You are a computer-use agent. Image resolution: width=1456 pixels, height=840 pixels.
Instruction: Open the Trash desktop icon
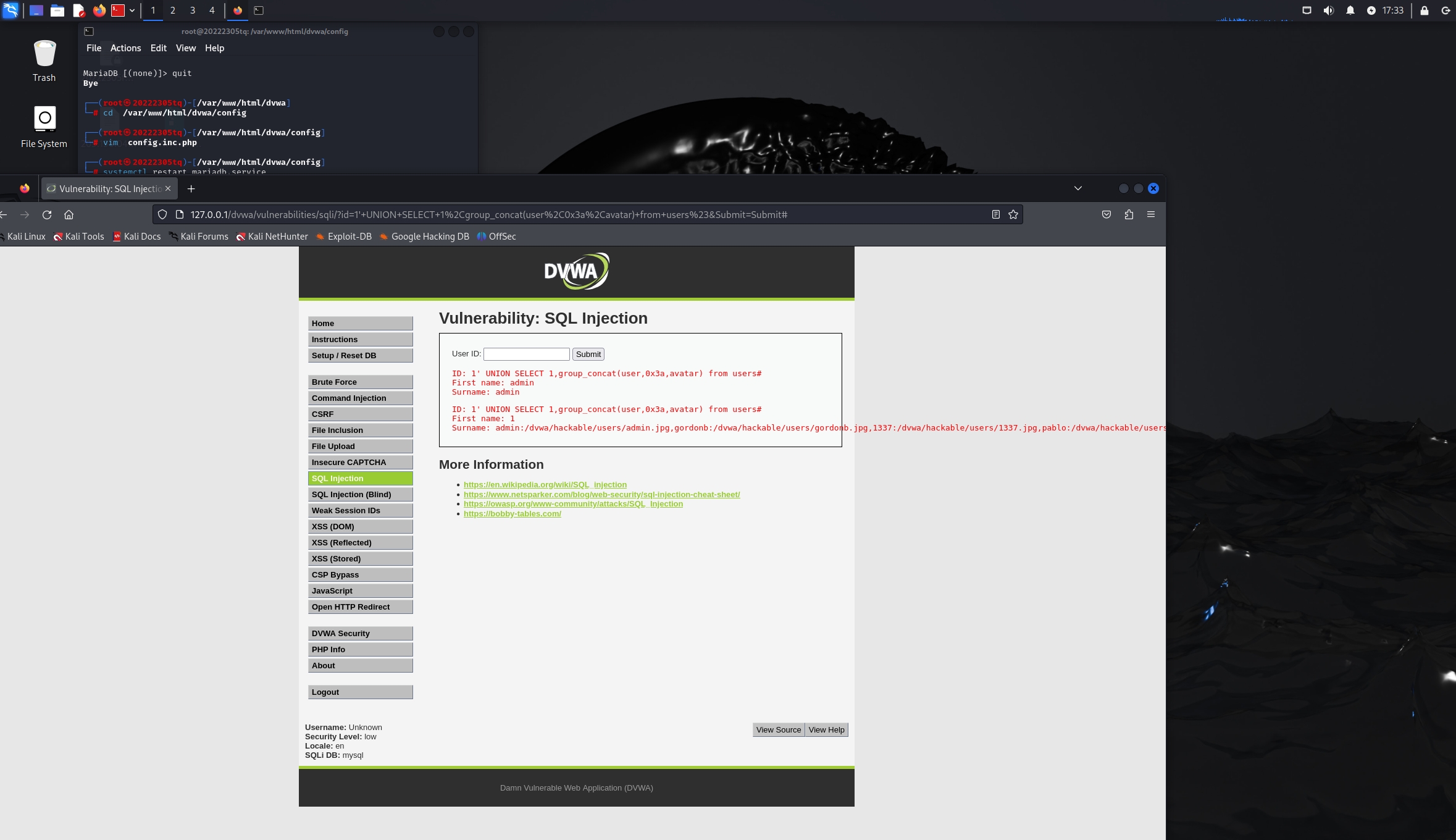pyautogui.click(x=44, y=61)
